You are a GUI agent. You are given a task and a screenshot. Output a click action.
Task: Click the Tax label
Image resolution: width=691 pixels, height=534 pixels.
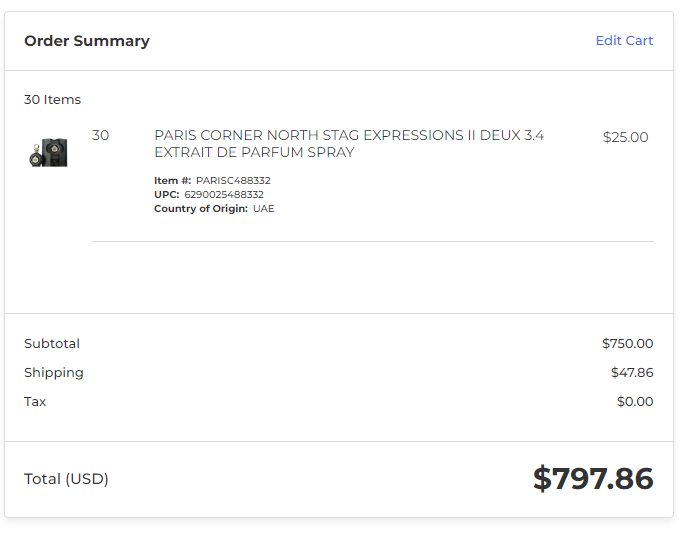(35, 402)
